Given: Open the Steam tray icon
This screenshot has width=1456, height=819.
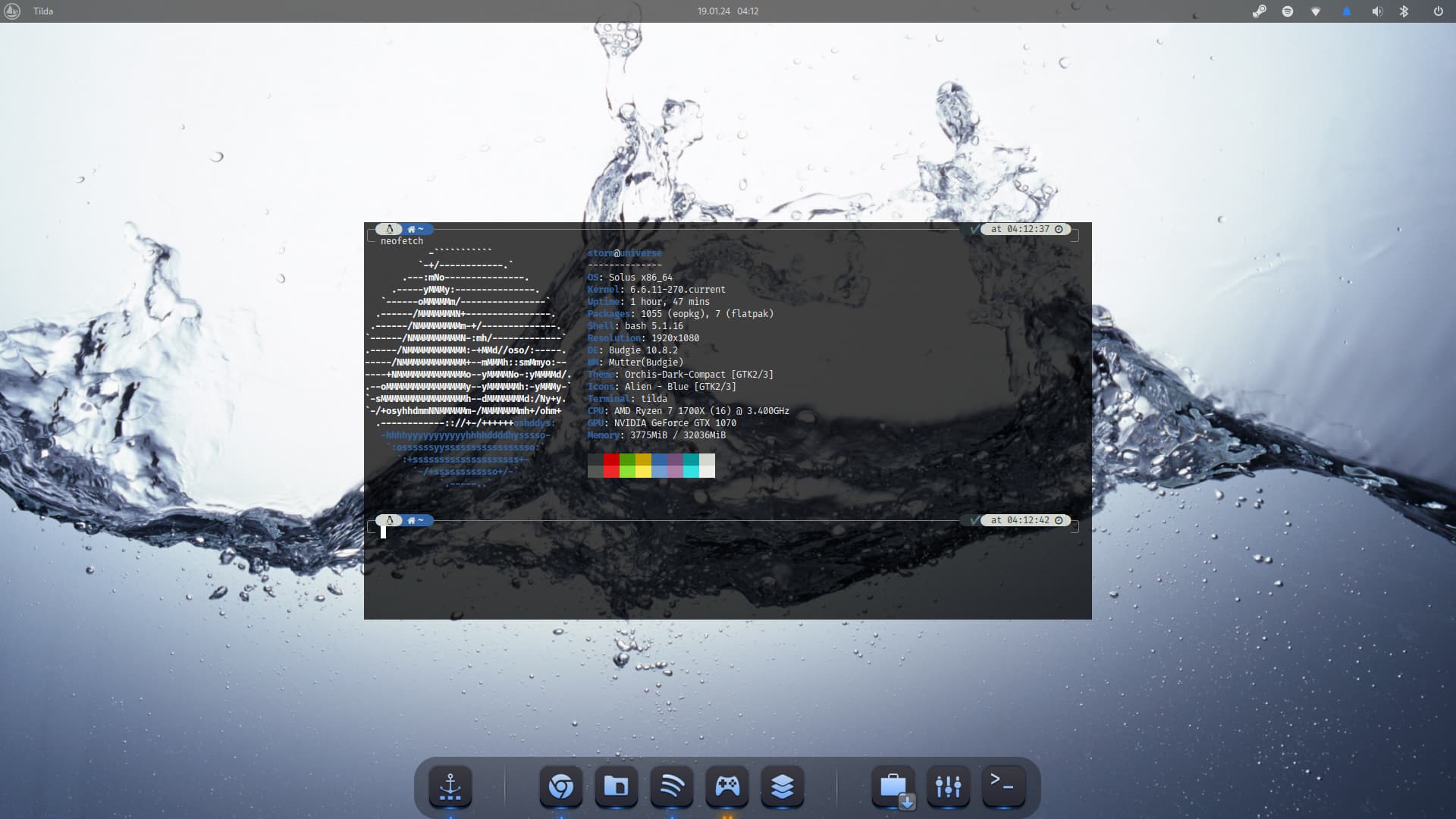Looking at the screenshot, I should click(x=1259, y=11).
